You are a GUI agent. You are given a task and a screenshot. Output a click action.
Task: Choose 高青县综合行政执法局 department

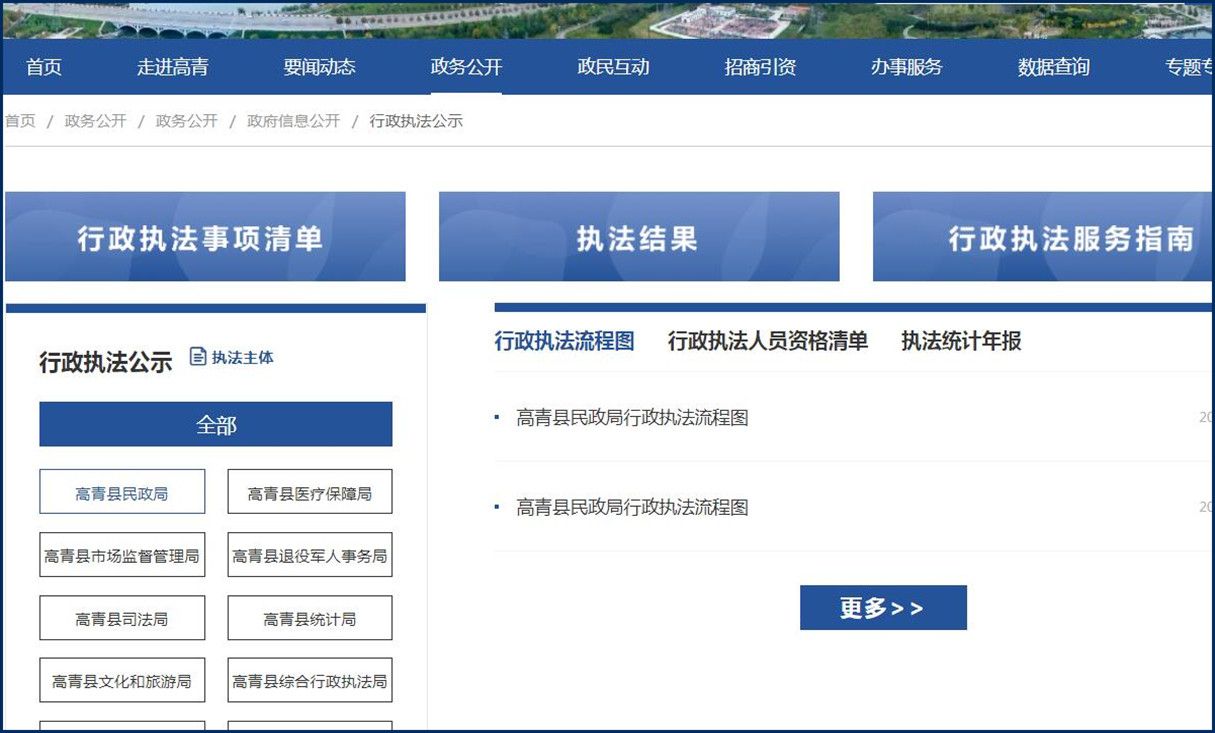309,681
